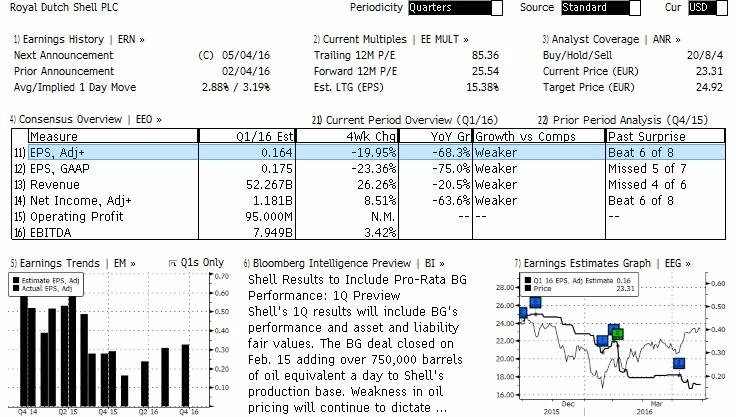Click the Measure column header
The image size is (736, 417).
pyautogui.click(x=113, y=136)
